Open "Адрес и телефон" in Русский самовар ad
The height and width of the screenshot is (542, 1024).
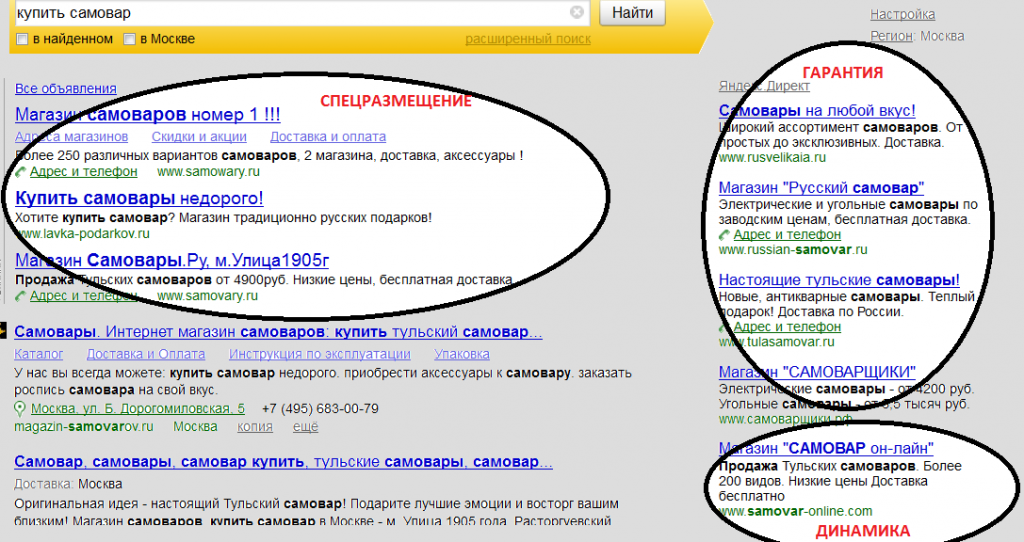point(787,234)
